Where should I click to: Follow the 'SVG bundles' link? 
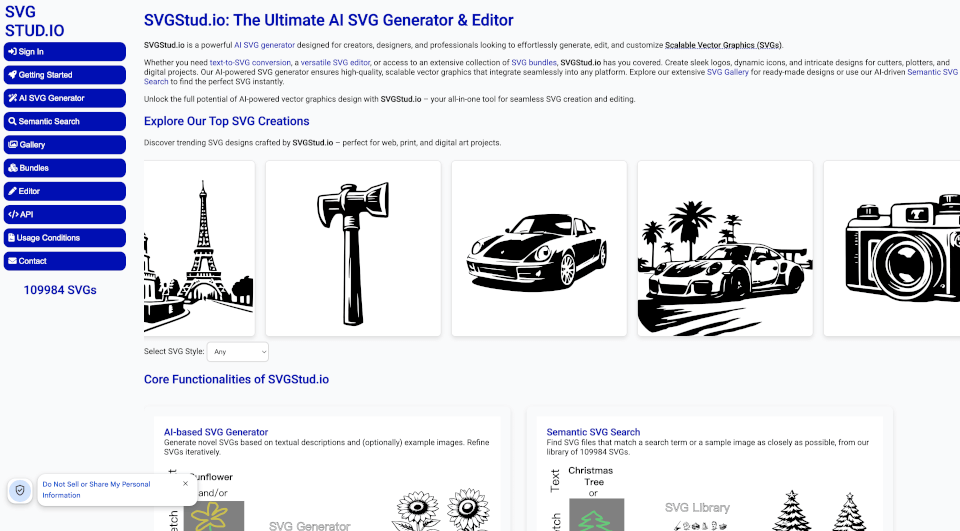tap(534, 62)
